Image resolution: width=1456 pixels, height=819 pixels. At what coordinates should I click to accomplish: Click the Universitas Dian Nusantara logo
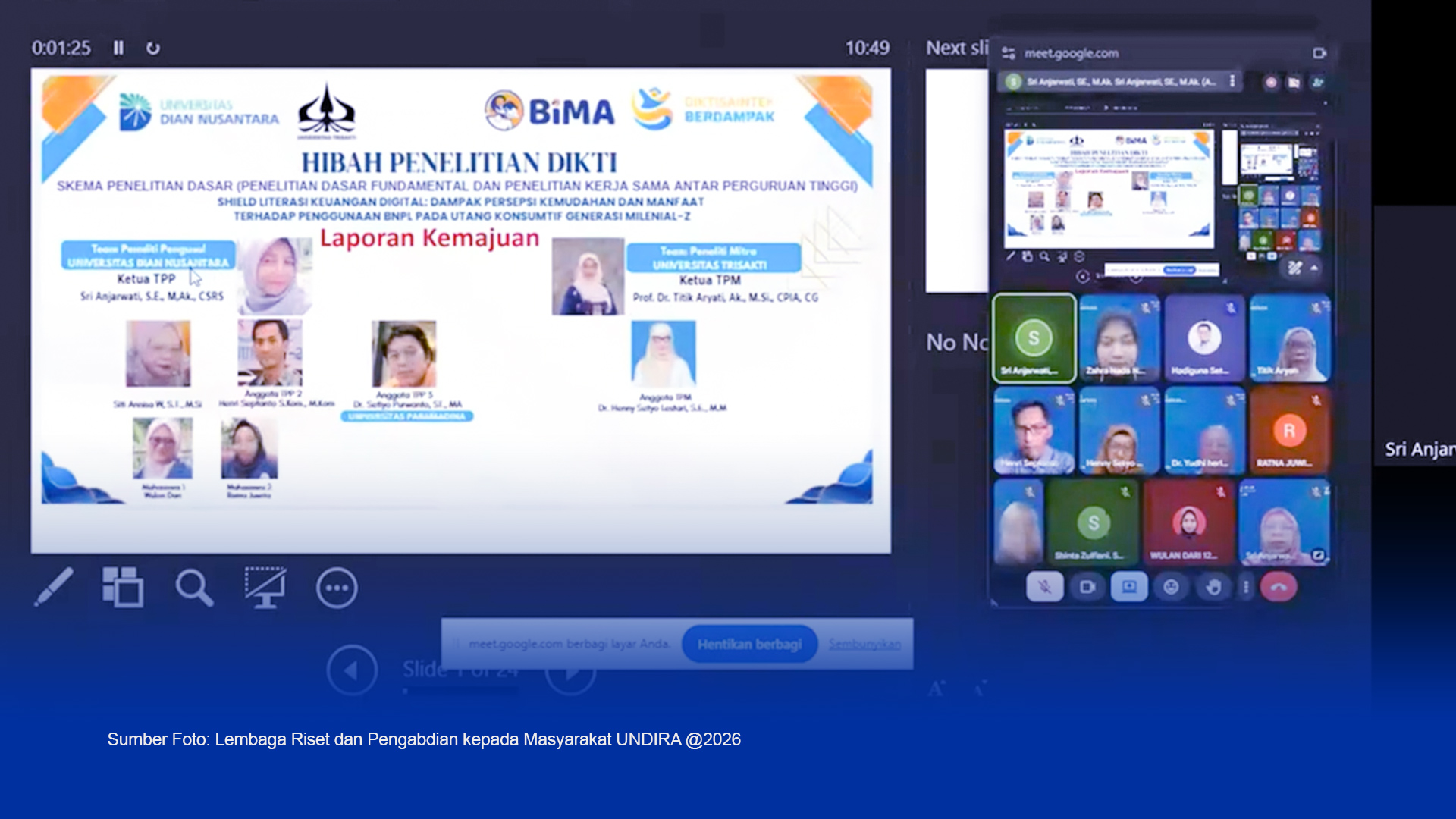199,111
